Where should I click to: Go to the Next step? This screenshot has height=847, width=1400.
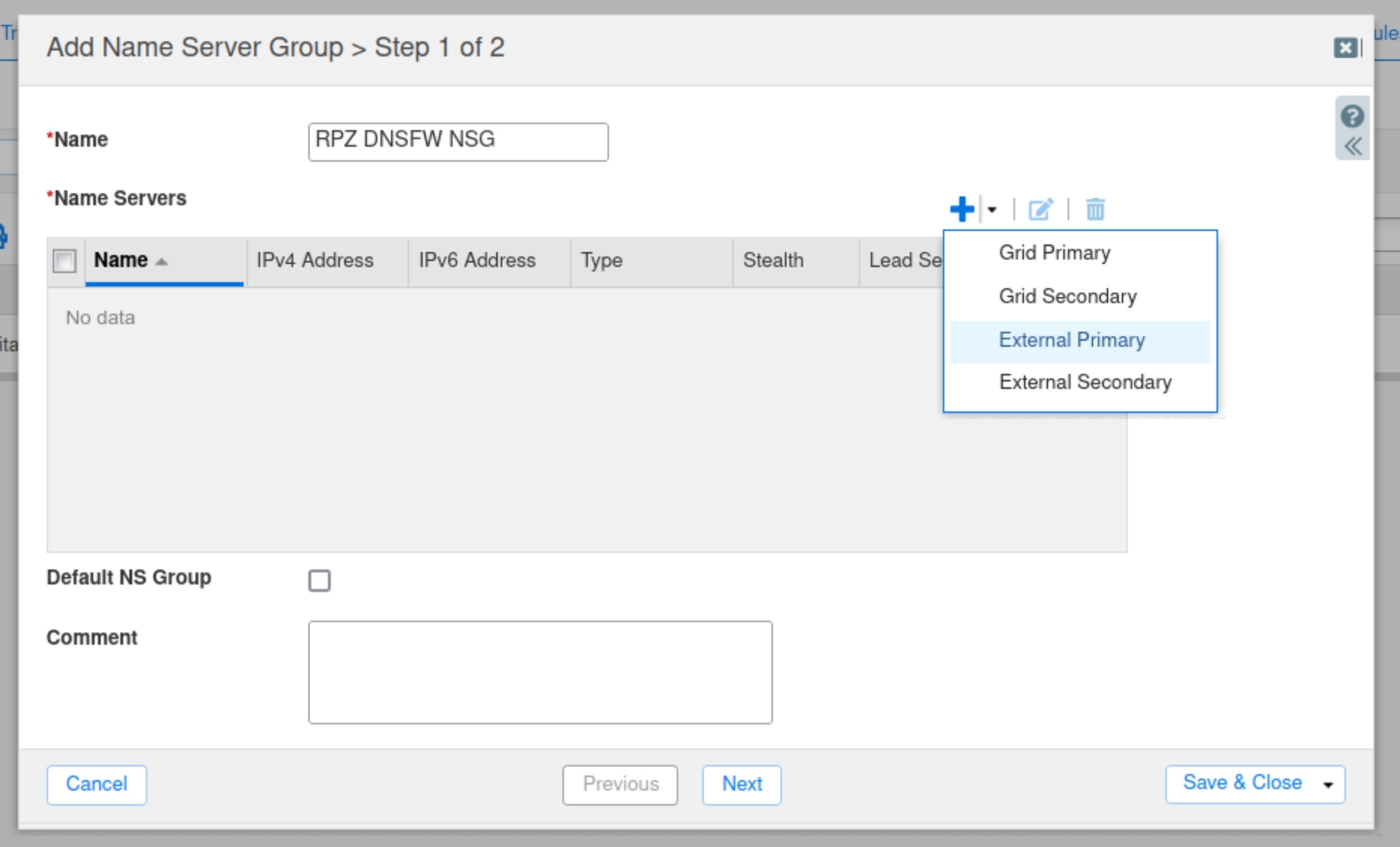coord(741,784)
